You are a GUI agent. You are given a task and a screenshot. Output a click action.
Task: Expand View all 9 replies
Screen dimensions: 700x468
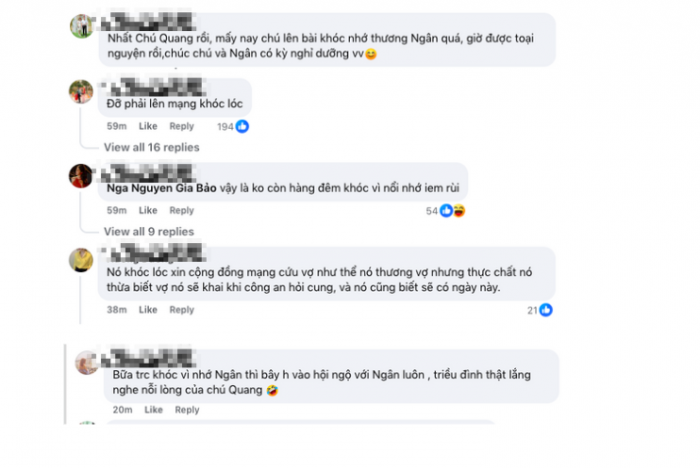(x=149, y=232)
